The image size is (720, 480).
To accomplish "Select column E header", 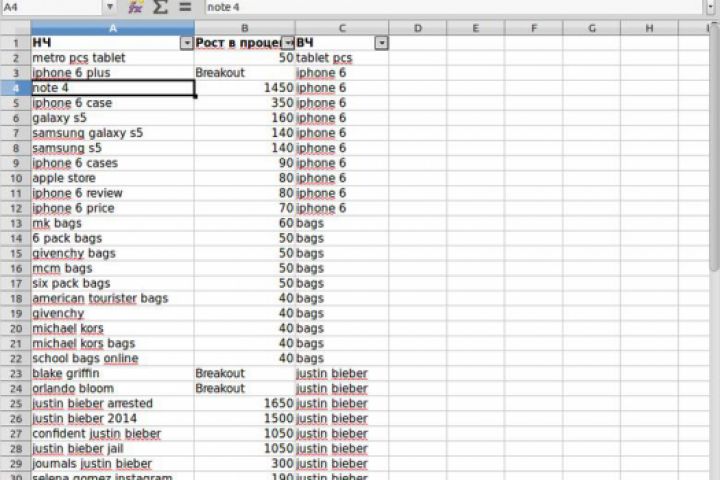I will click(x=475, y=28).
